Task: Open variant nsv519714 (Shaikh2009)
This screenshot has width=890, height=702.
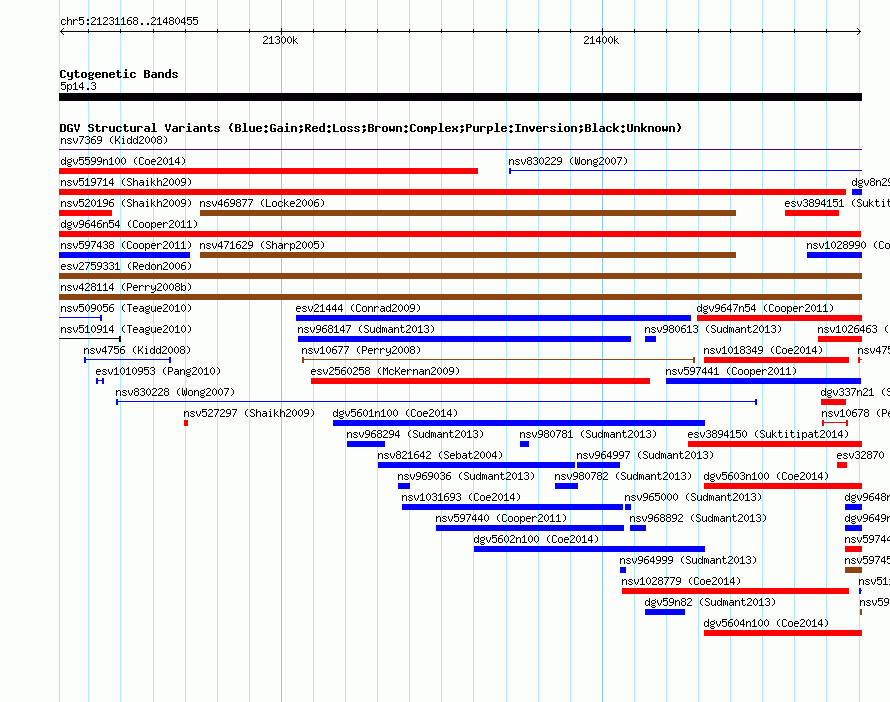Action: pyautogui.click(x=126, y=182)
